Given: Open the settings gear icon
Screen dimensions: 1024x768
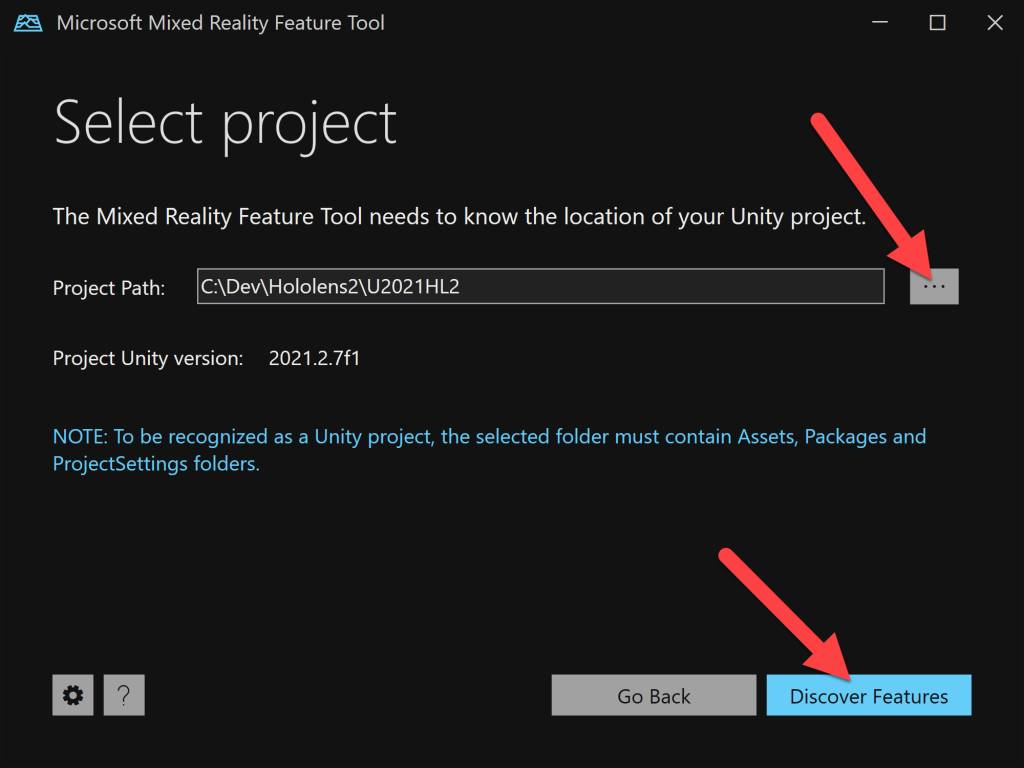Looking at the screenshot, I should (72, 695).
